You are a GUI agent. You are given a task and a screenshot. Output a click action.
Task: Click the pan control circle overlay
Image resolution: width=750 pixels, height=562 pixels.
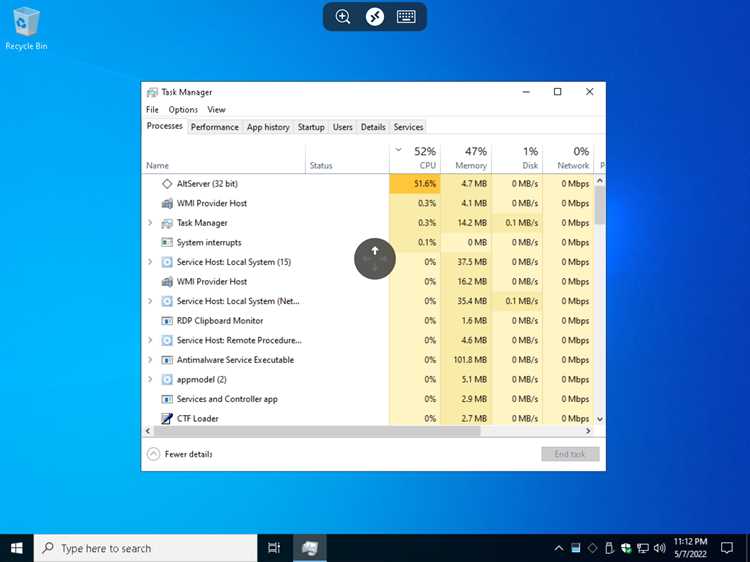point(375,259)
